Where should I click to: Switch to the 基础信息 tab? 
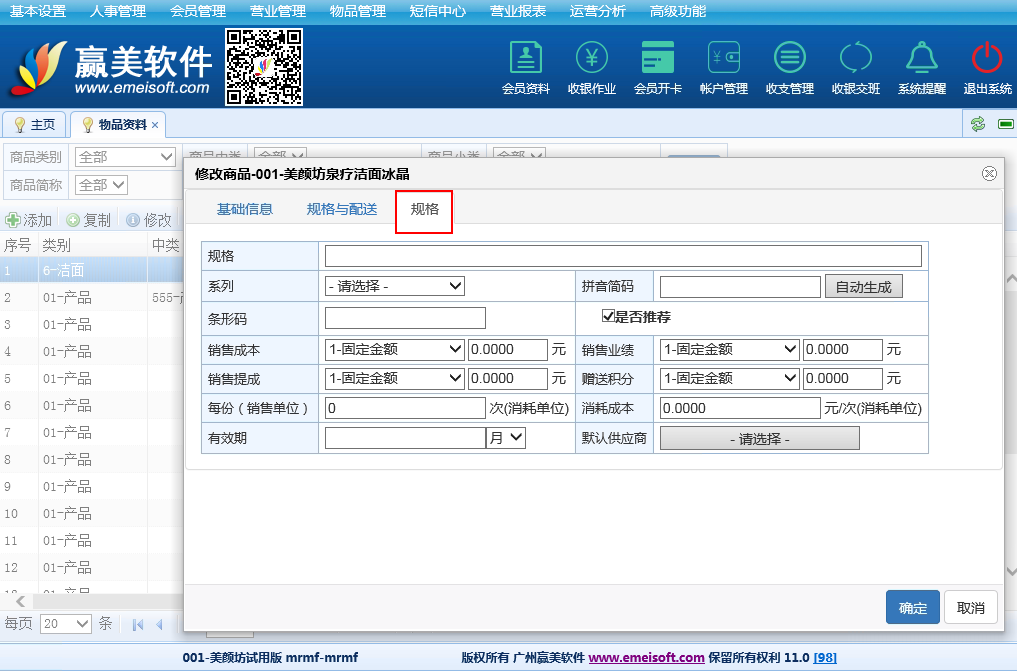coord(244,209)
